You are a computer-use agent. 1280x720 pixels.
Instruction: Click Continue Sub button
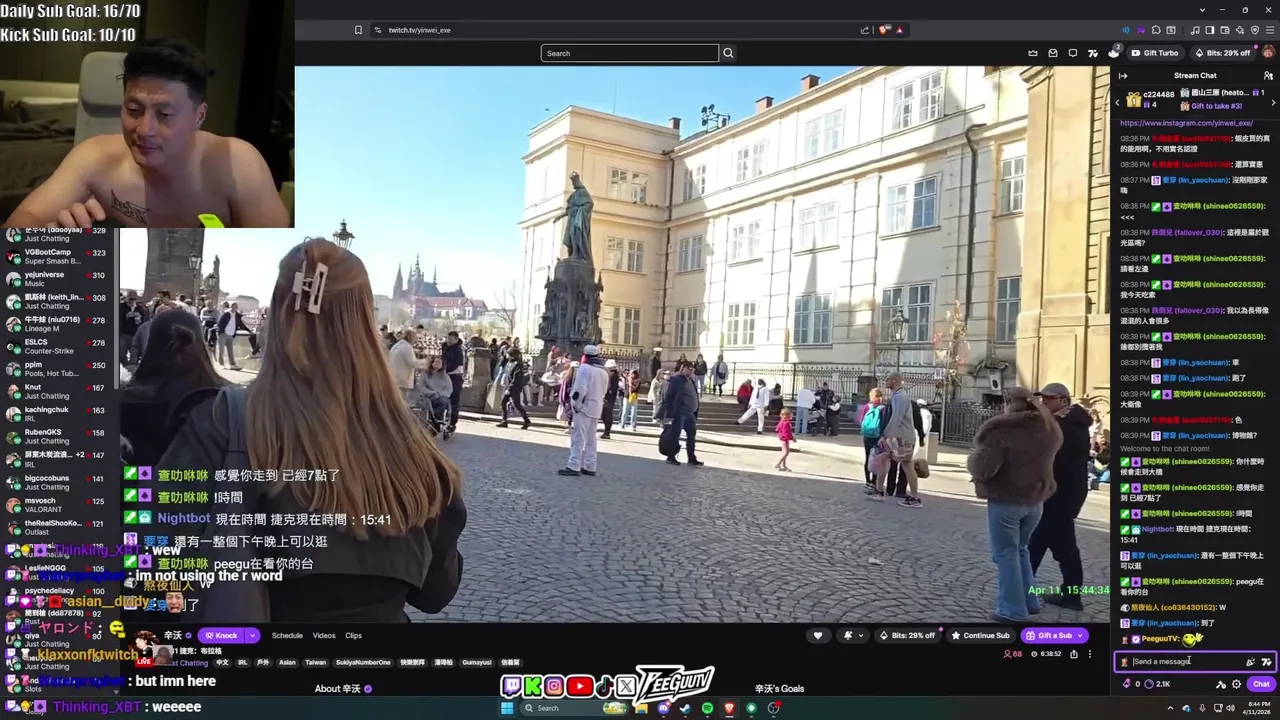[x=980, y=635]
